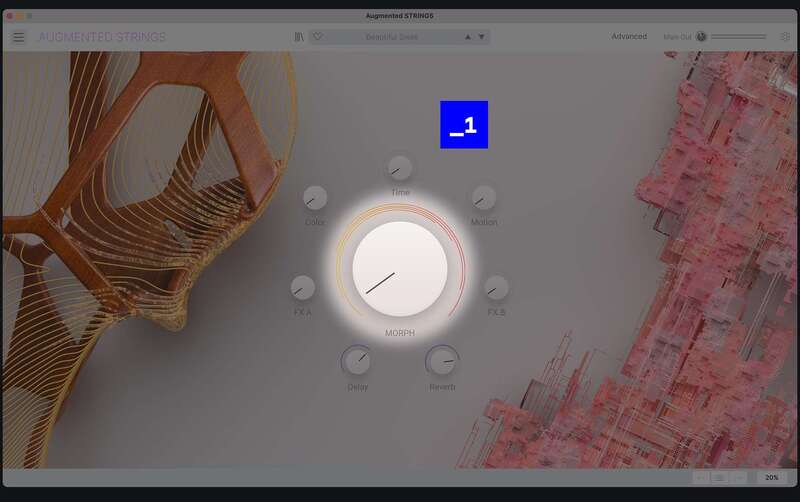Click the Color knob

pyautogui.click(x=315, y=198)
